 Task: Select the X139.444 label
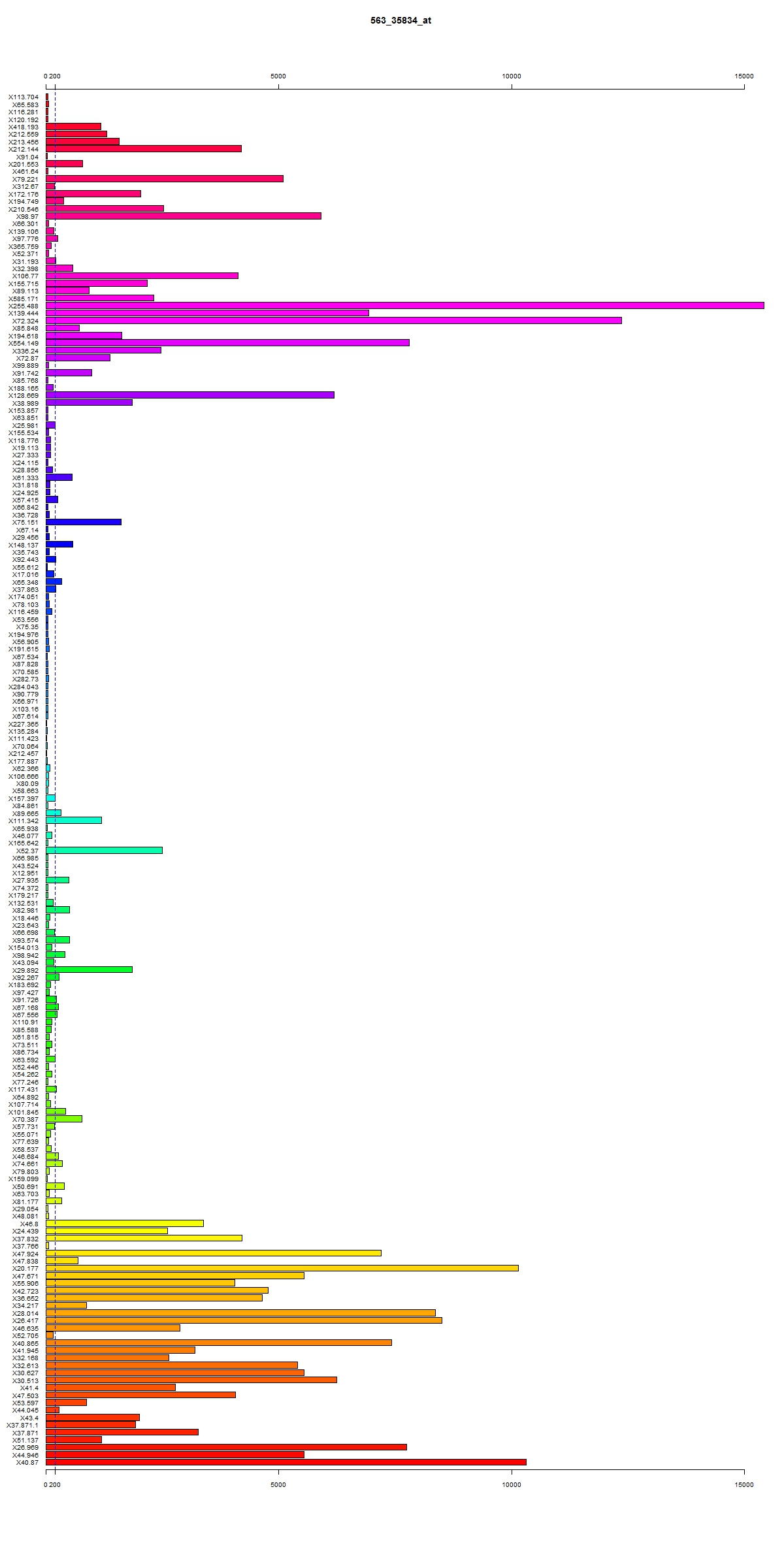pyautogui.click(x=24, y=314)
